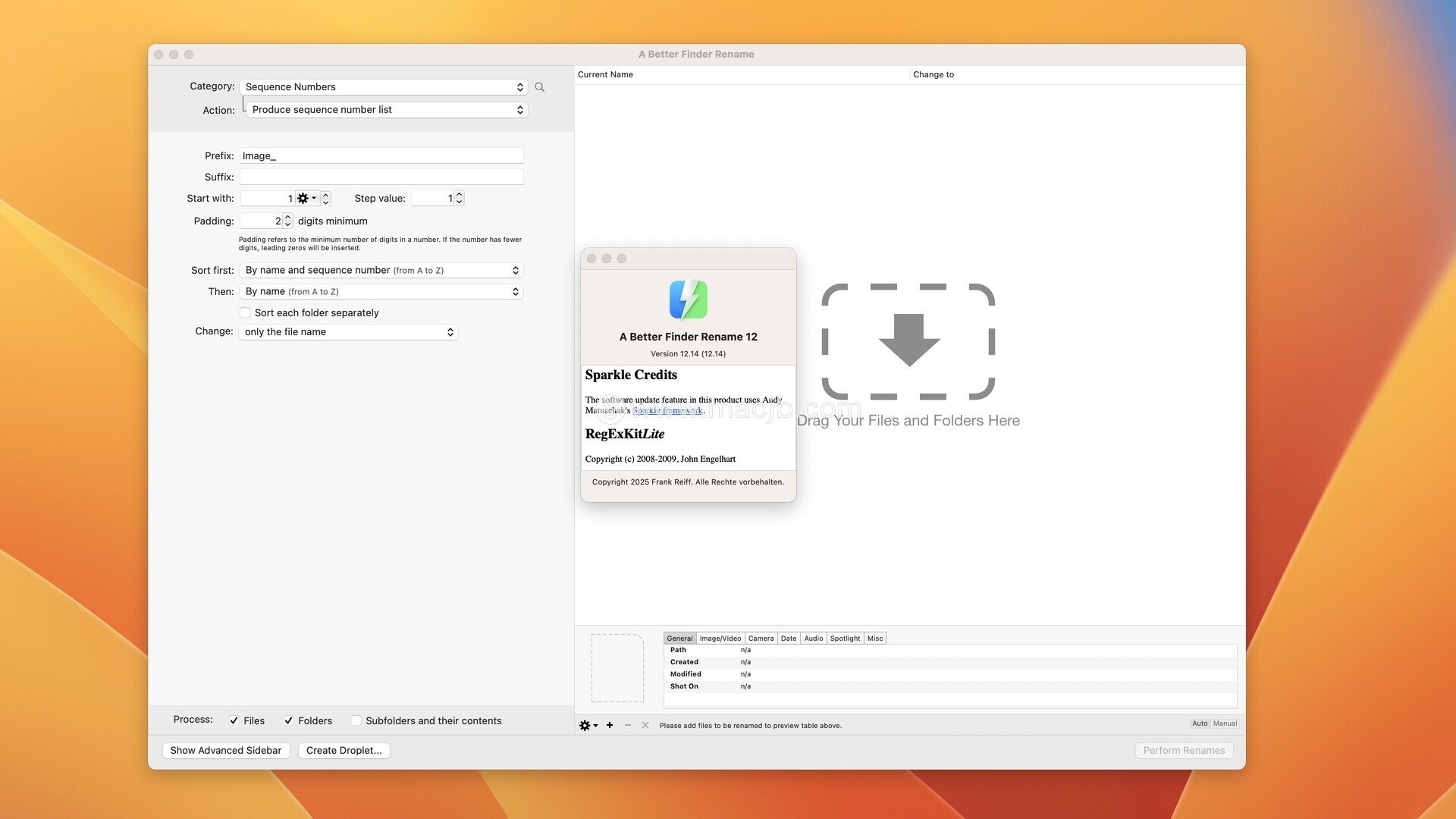Uncheck the Folders process checkbox
Viewport: 1456px width, 819px height.
coord(288,721)
